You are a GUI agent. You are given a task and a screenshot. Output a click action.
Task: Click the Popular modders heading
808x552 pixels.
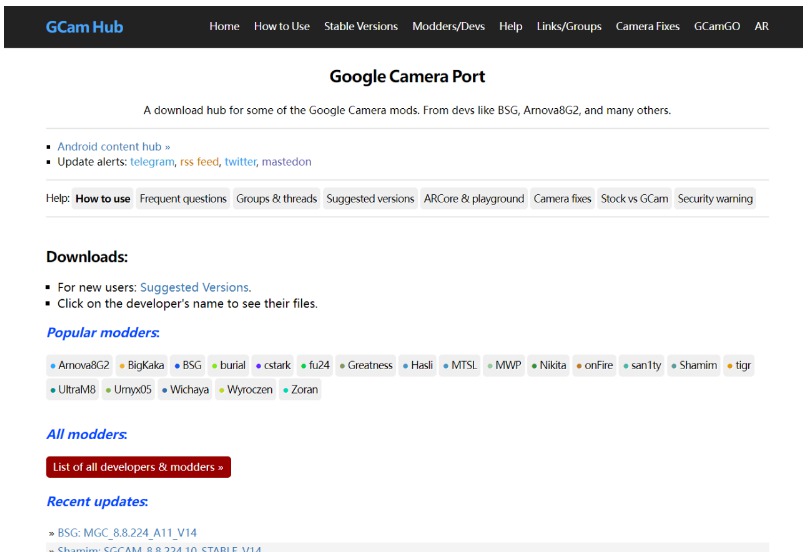coord(103,332)
